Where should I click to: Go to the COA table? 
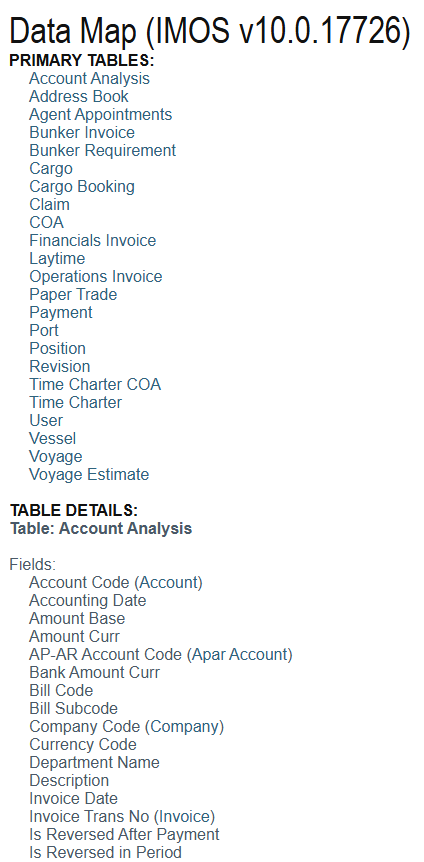[47, 223]
